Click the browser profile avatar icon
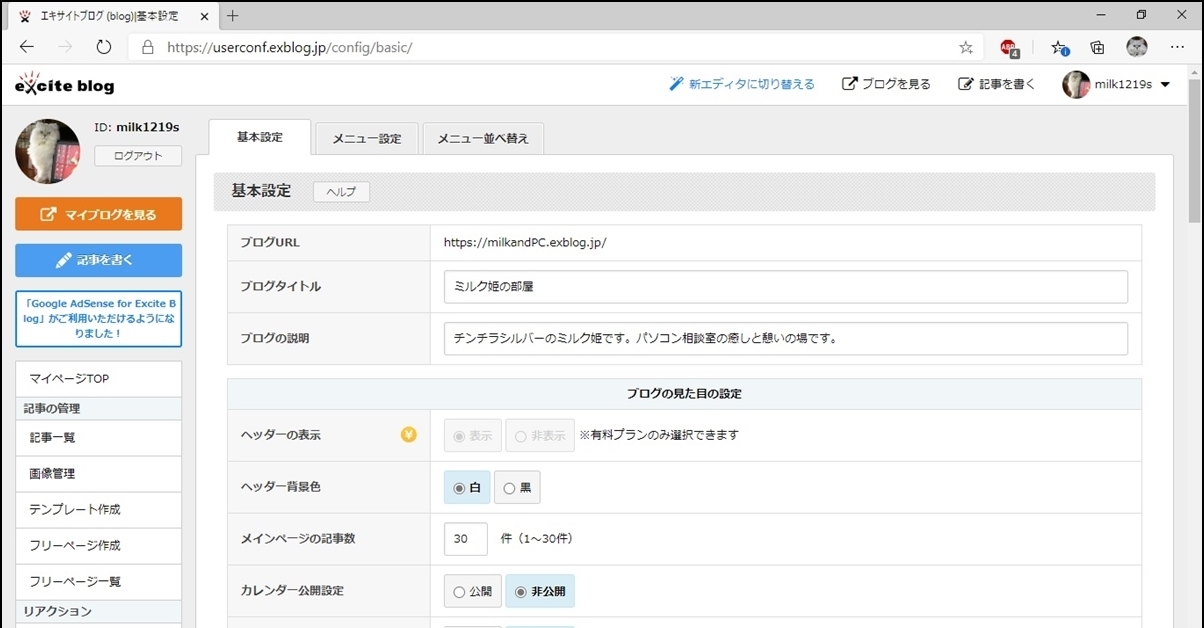This screenshot has height=628, width=1204. pos(1137,47)
